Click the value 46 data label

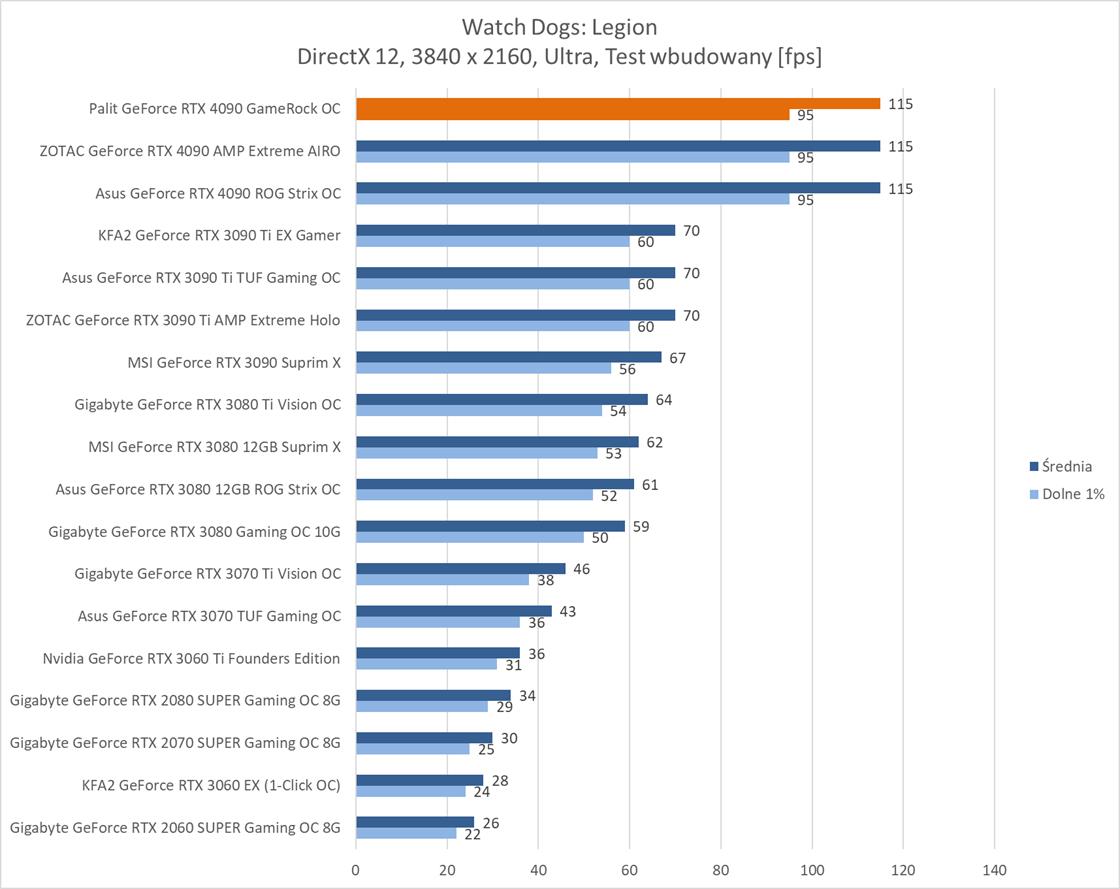pyautogui.click(x=581, y=569)
